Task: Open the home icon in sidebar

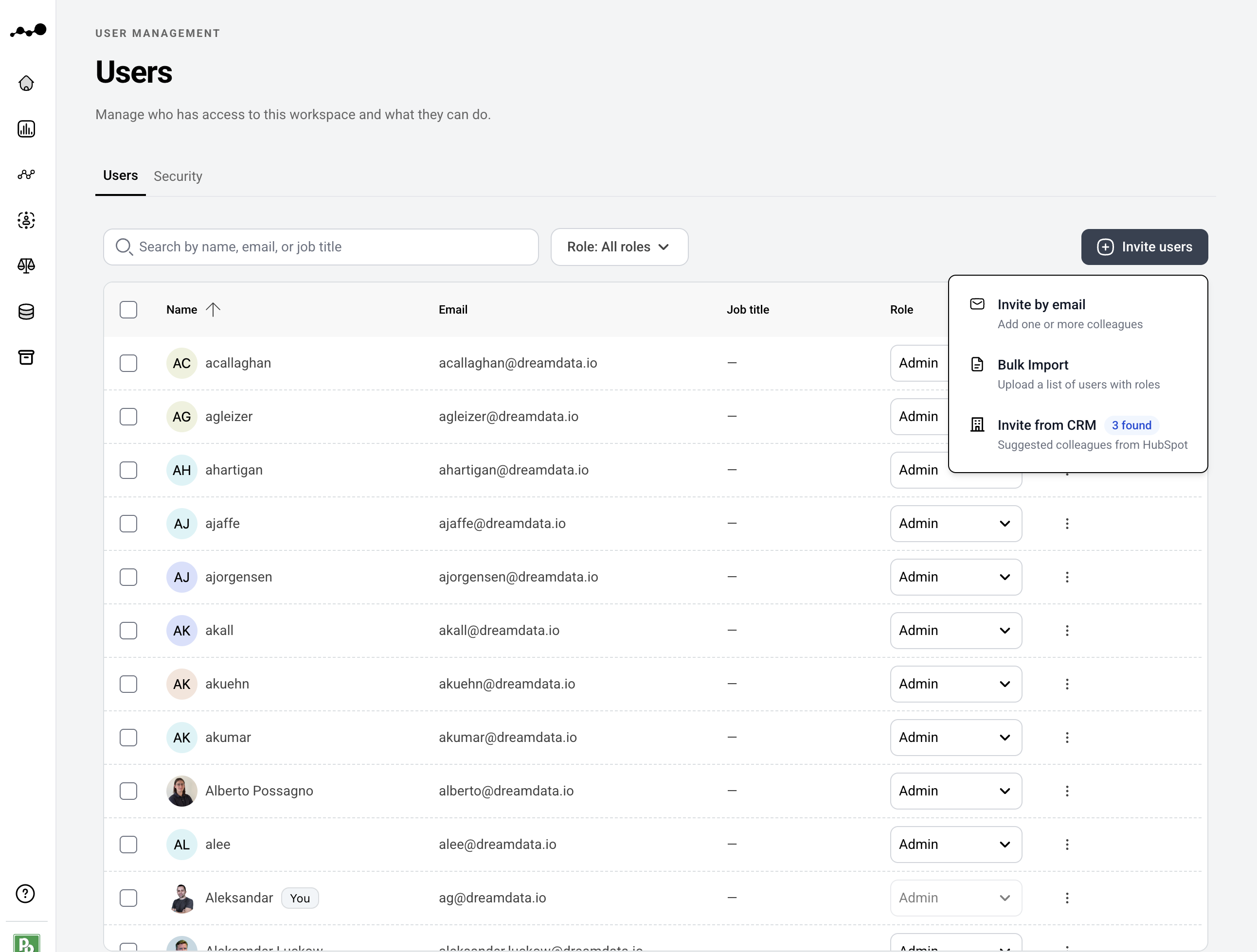Action: pos(26,84)
